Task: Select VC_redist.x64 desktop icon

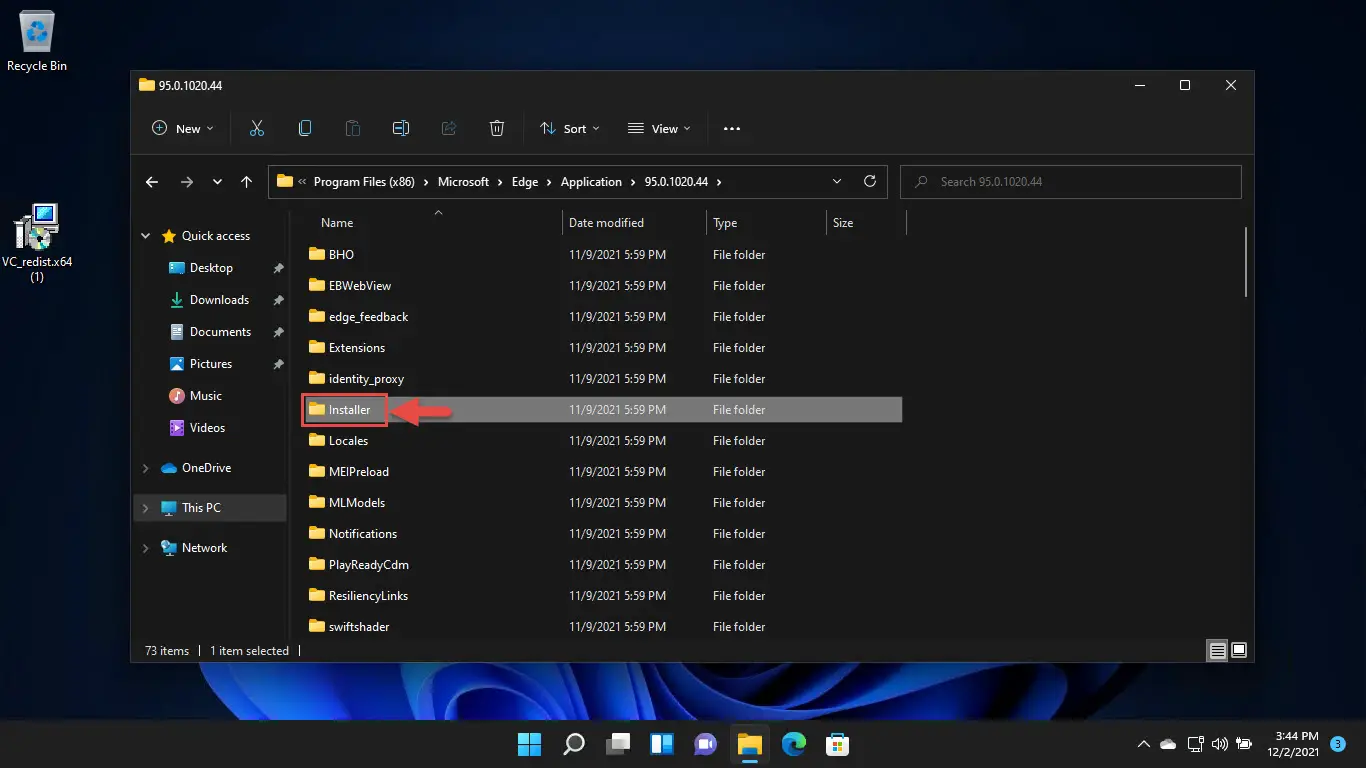Action: [x=37, y=242]
